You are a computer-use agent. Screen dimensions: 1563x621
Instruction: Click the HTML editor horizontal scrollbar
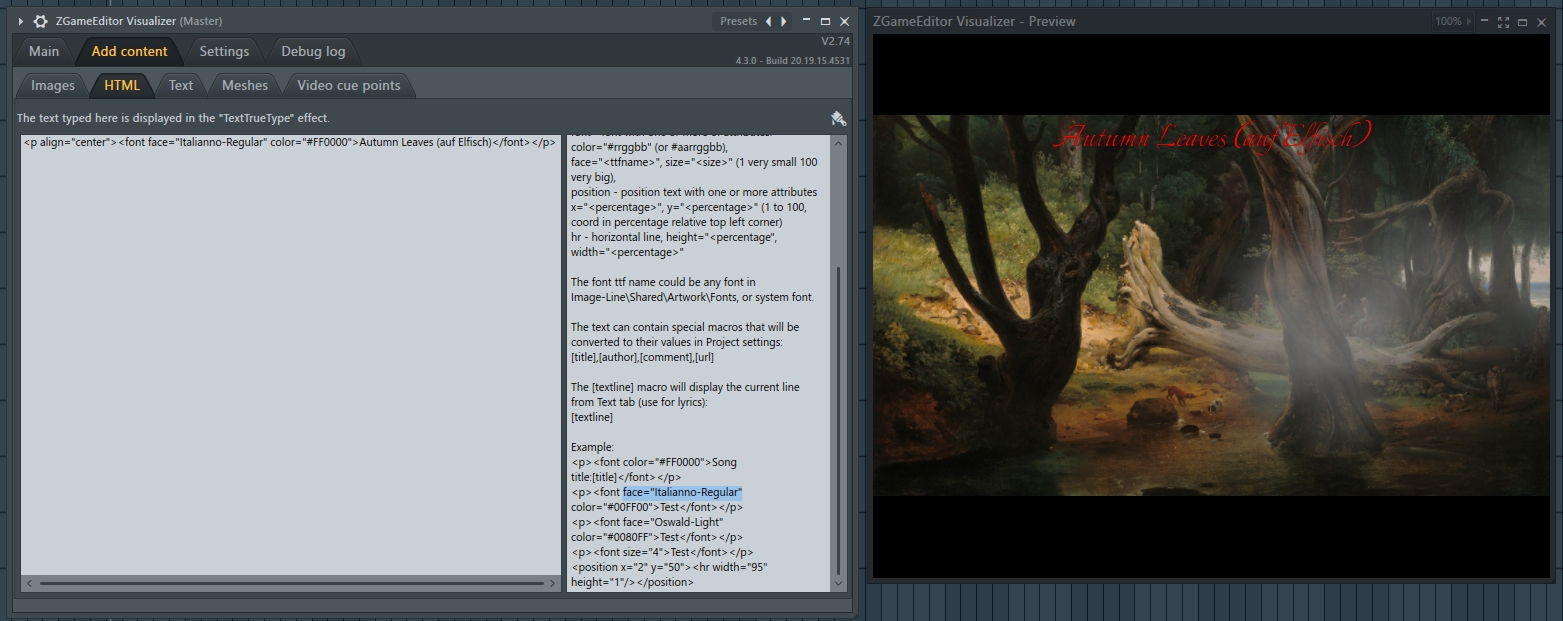(x=292, y=583)
